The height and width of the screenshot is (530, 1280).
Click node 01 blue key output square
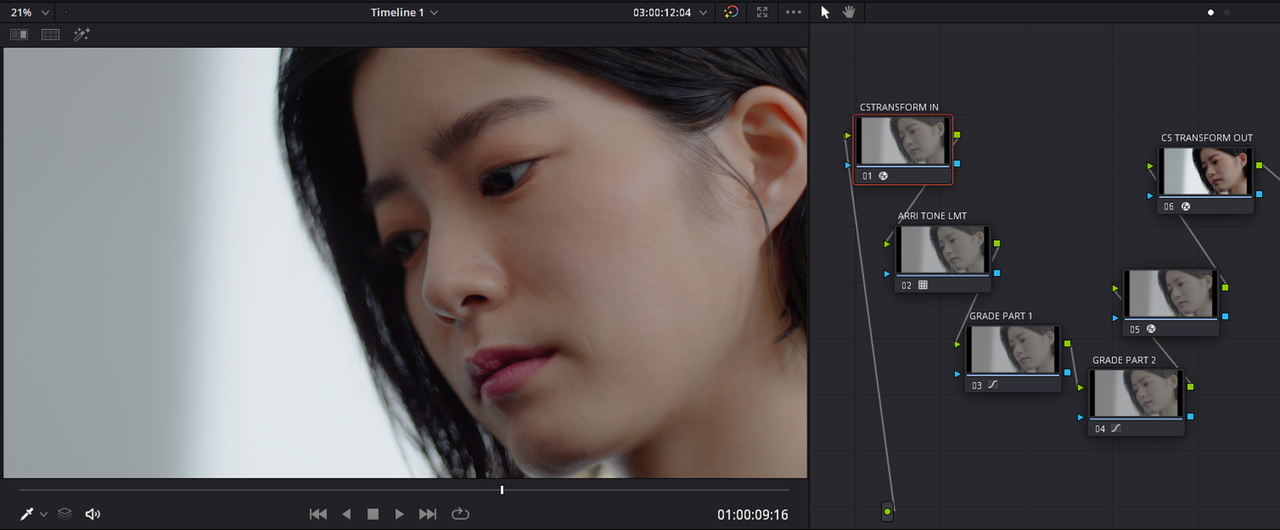click(957, 163)
